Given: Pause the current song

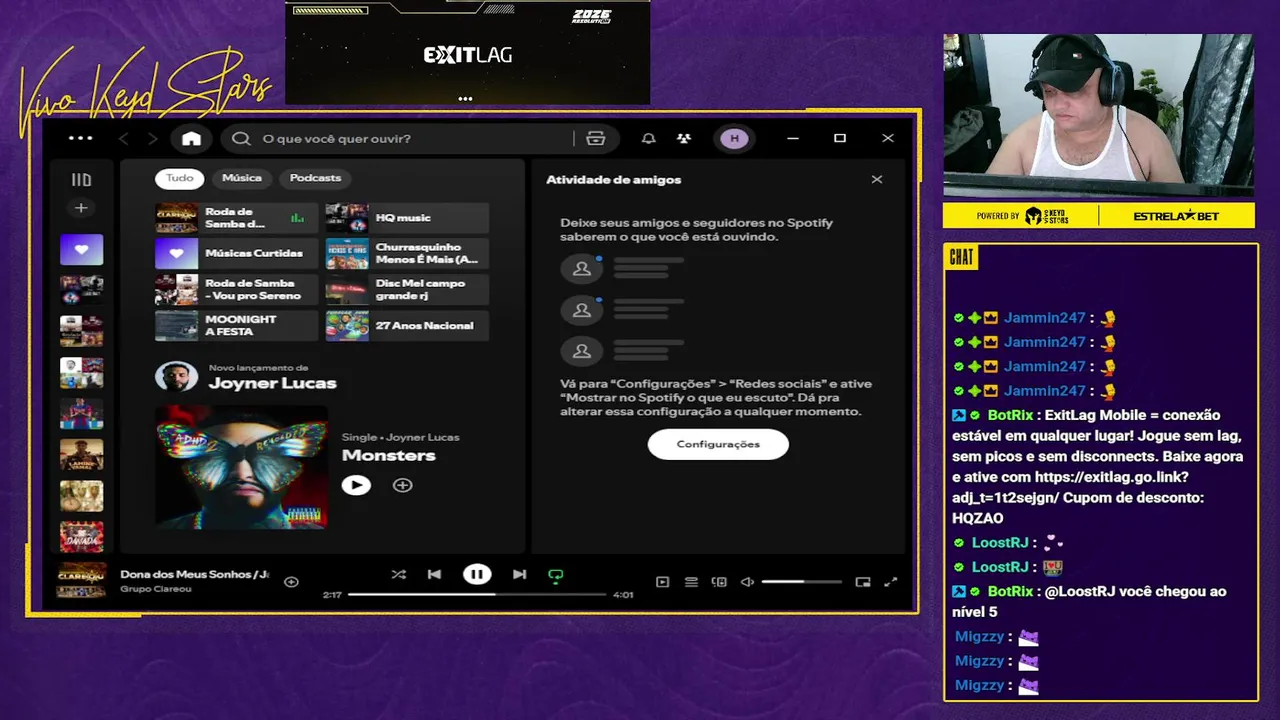Looking at the screenshot, I should tap(477, 574).
